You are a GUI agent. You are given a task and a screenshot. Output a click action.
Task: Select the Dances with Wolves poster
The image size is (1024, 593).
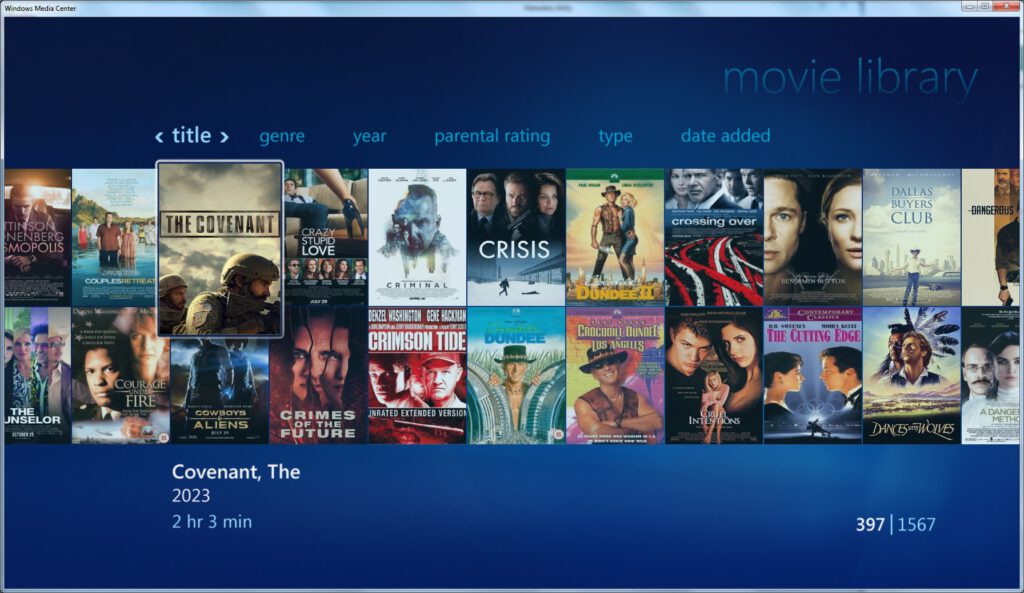pos(912,376)
